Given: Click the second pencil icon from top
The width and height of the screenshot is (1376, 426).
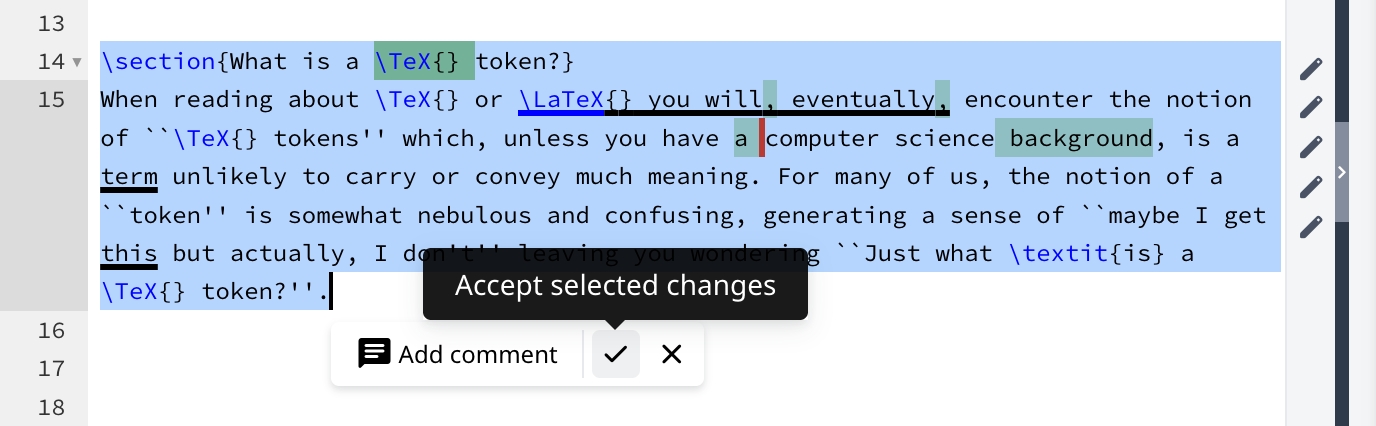Looking at the screenshot, I should click(x=1310, y=108).
